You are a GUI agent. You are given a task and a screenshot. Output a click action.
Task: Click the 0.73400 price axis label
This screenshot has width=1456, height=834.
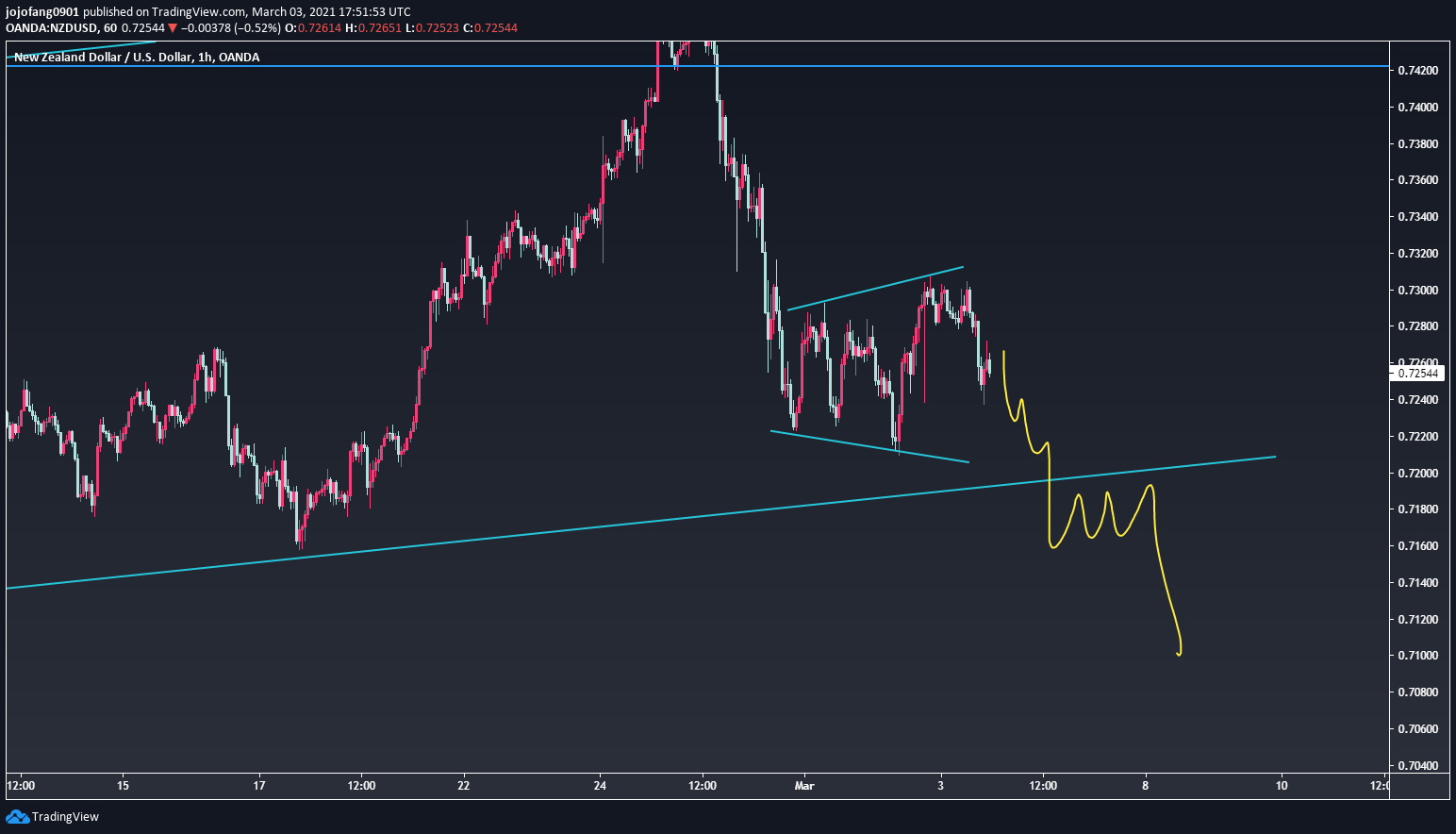pos(1417,217)
